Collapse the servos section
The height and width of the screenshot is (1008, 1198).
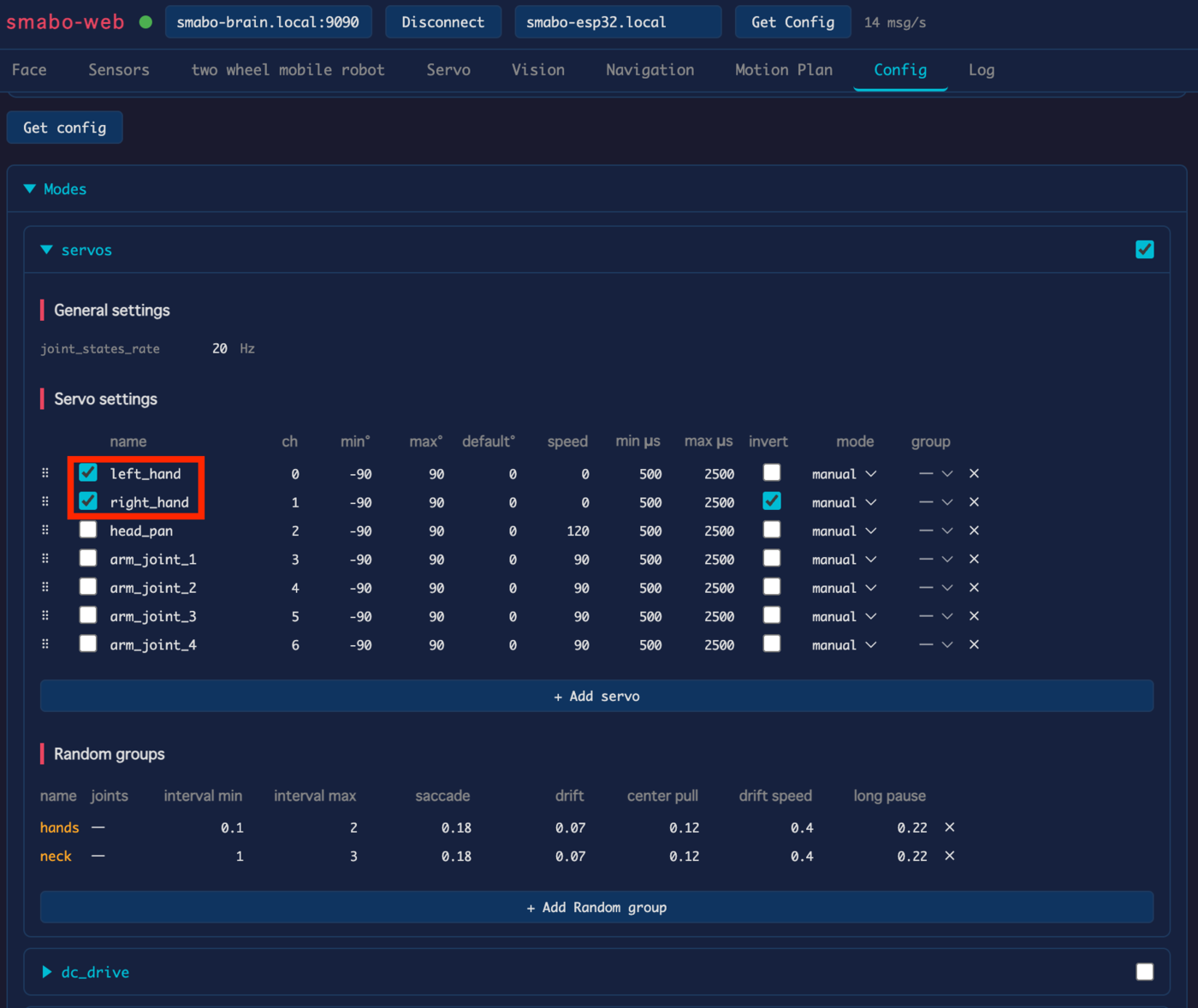47,250
